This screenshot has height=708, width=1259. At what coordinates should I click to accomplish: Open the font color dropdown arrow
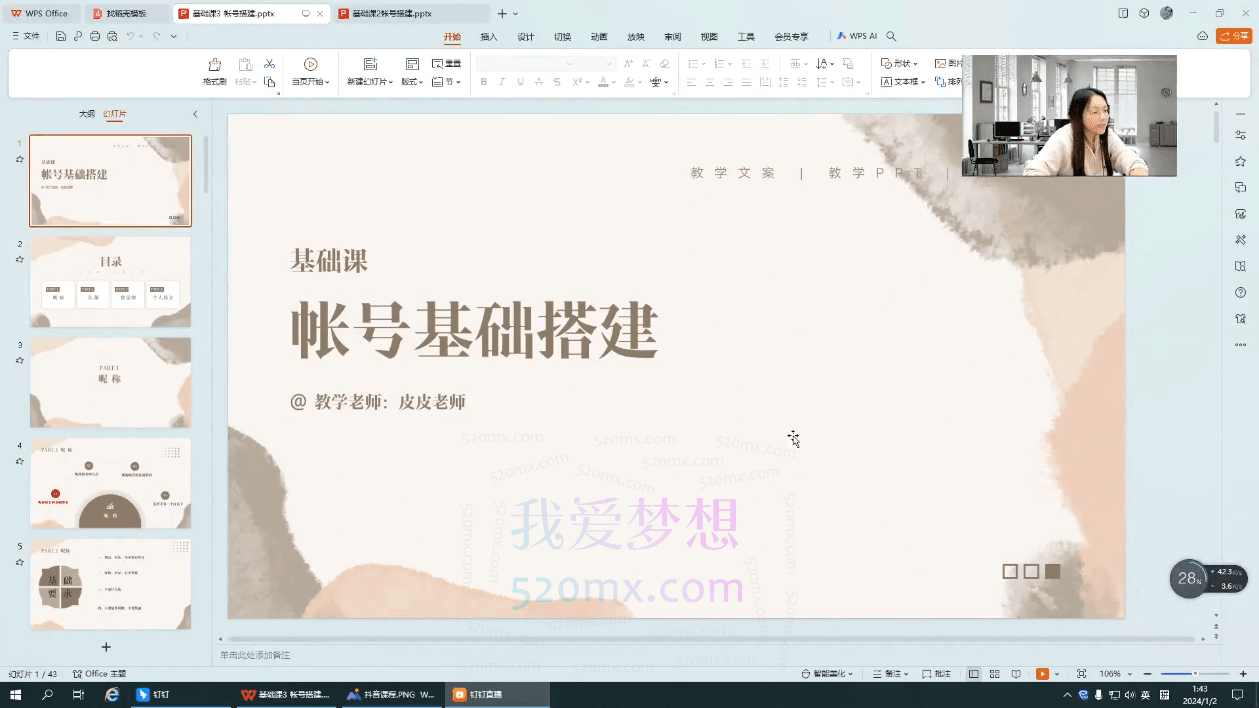[615, 82]
